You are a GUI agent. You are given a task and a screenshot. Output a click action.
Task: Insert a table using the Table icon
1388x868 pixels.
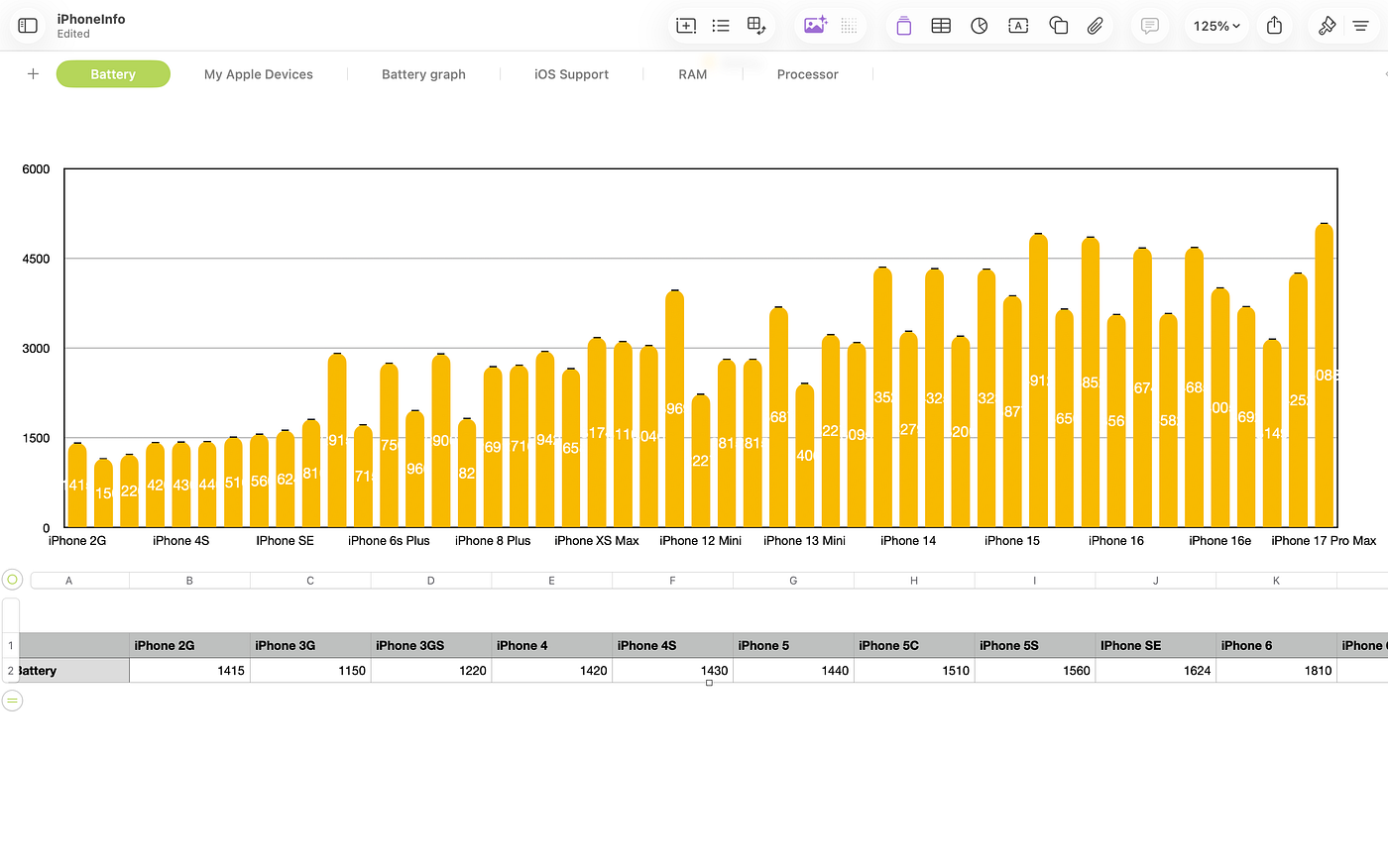point(941,26)
